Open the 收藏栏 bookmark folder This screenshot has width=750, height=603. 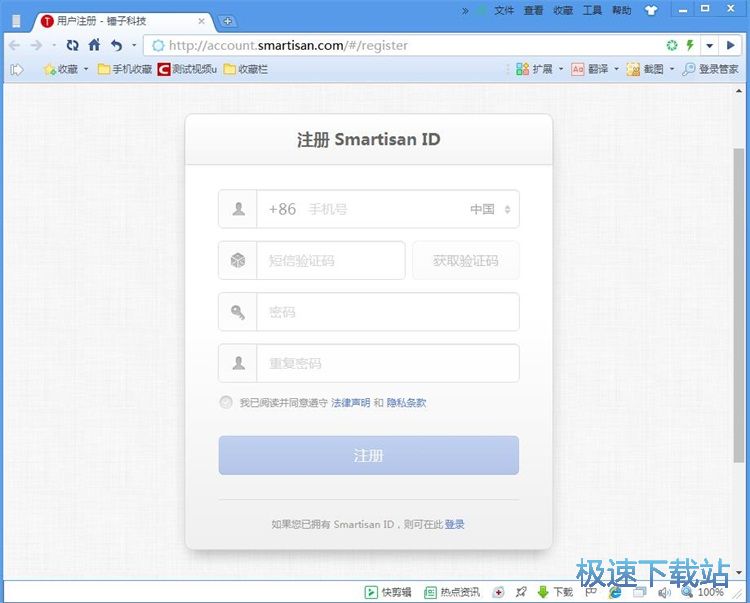pos(246,70)
